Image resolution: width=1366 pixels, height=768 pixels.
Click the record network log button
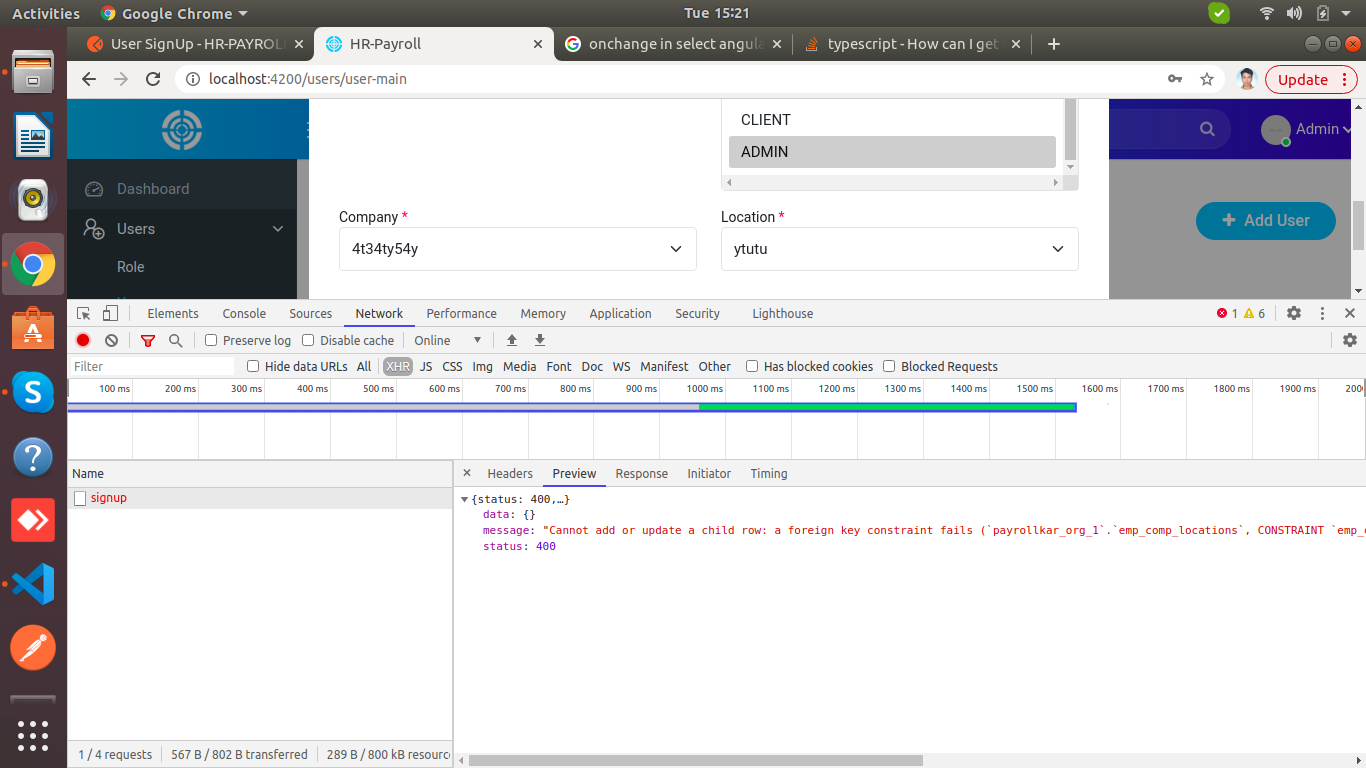(x=83, y=340)
